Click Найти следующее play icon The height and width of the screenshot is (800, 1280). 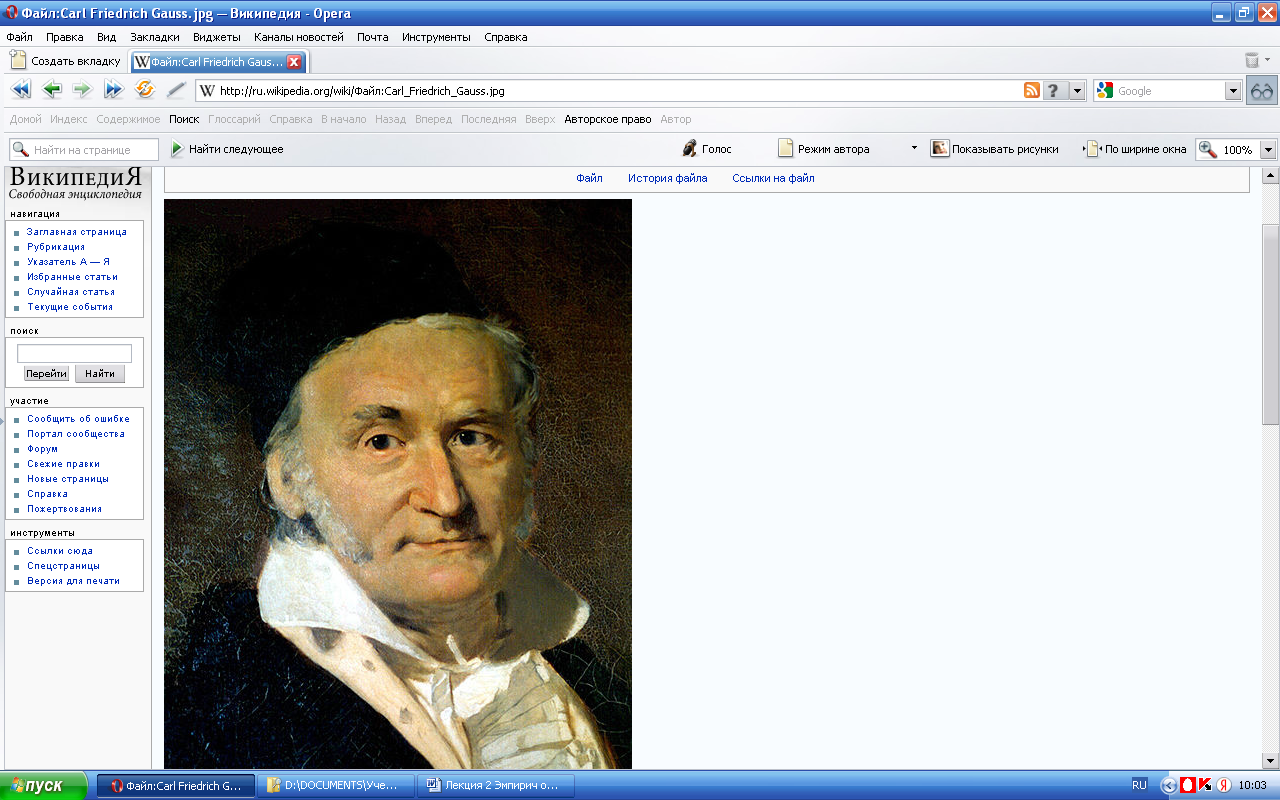pos(177,149)
